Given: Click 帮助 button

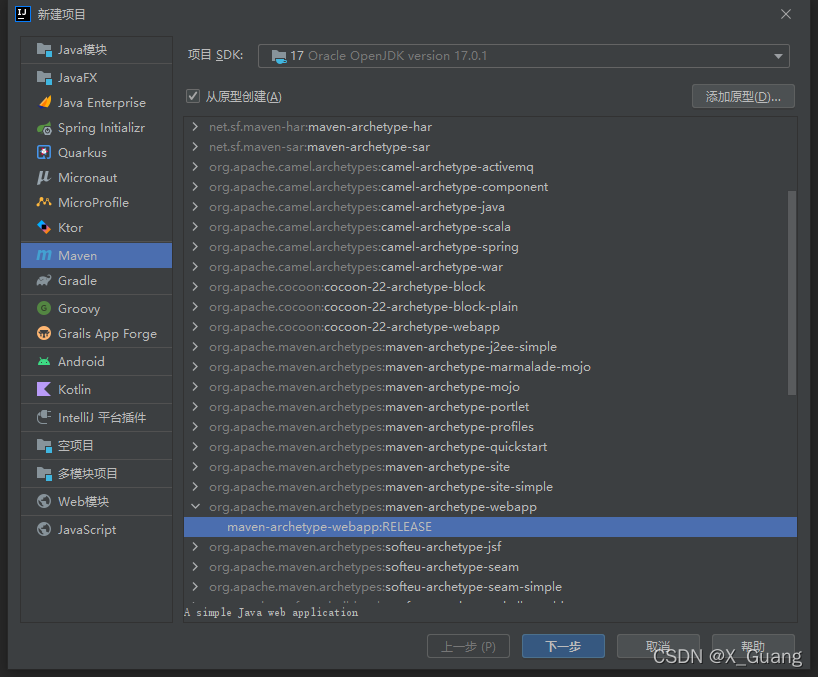Looking at the screenshot, I should pyautogui.click(x=753, y=646).
